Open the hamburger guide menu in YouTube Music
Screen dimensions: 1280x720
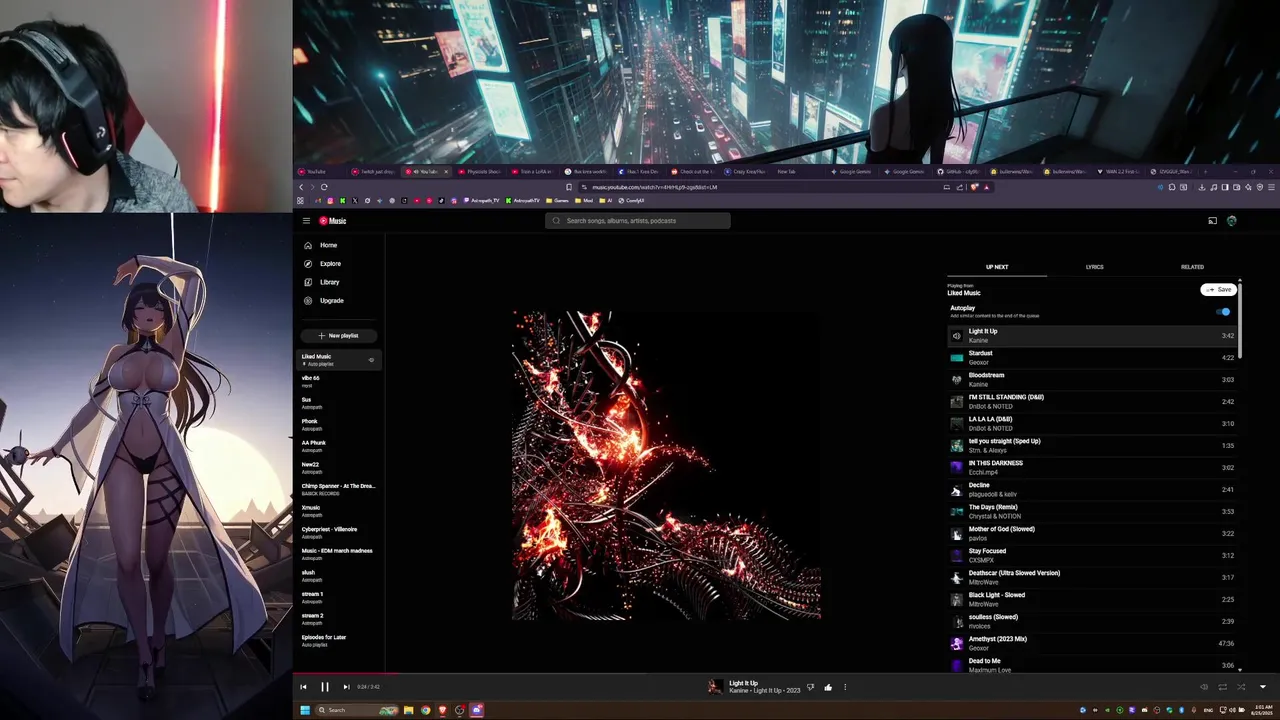pyautogui.click(x=306, y=221)
